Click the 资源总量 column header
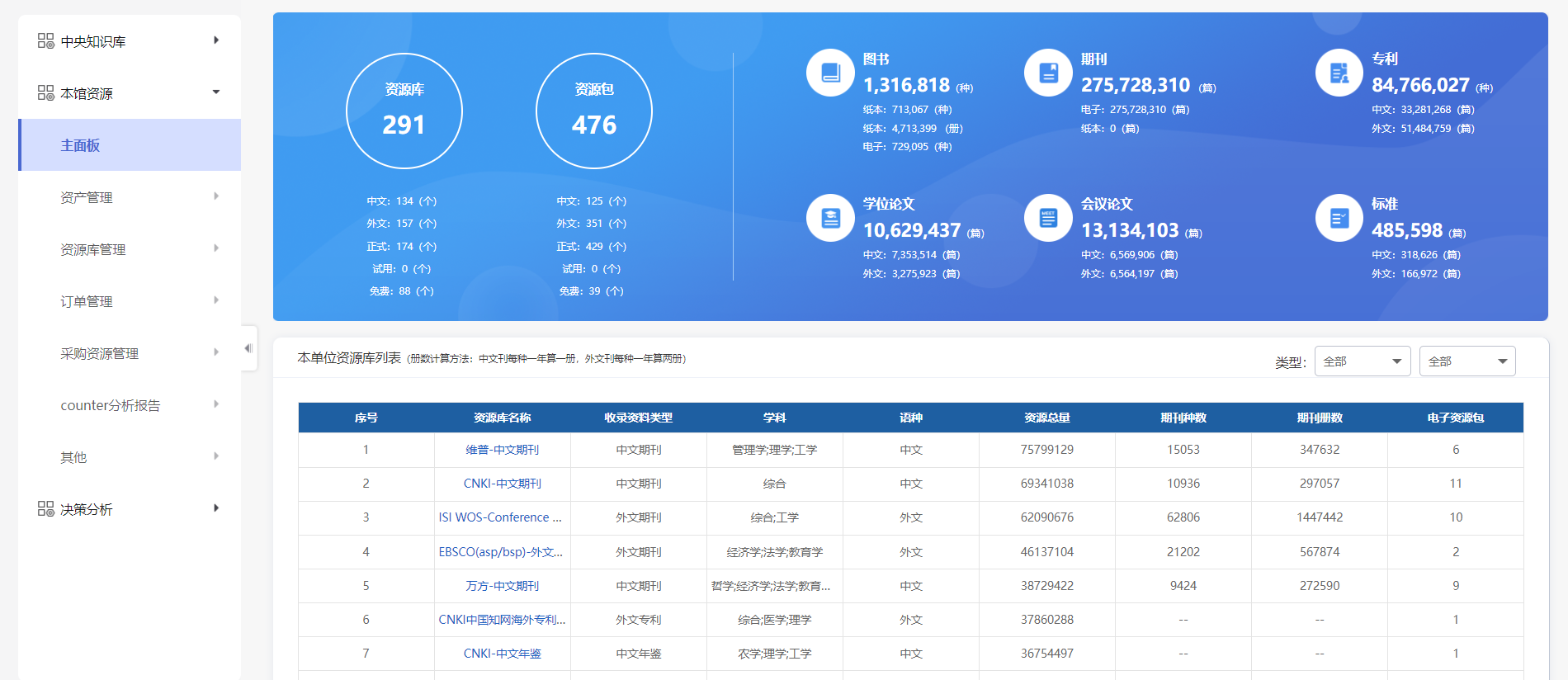This screenshot has height=680, width=1568. click(x=1046, y=418)
